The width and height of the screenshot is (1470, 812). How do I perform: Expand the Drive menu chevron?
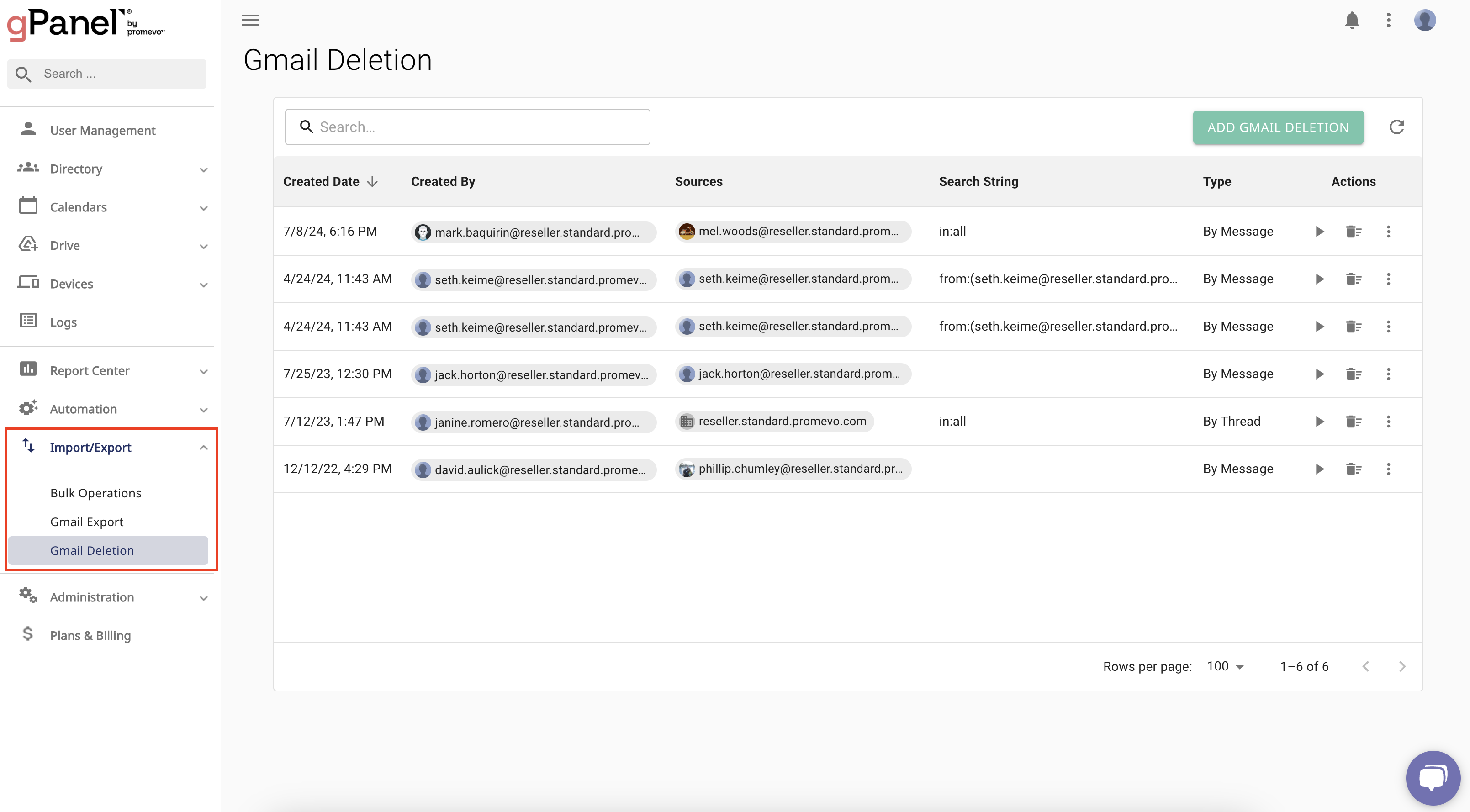point(203,246)
